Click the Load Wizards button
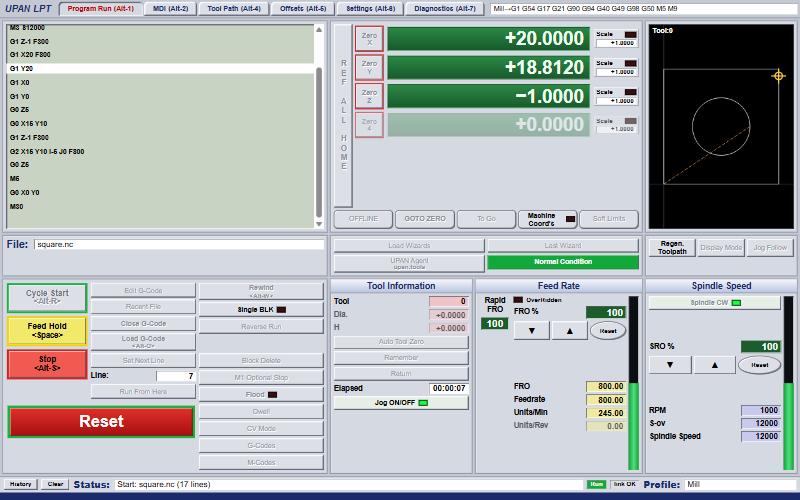Image resolution: width=800 pixels, height=500 pixels. point(409,245)
